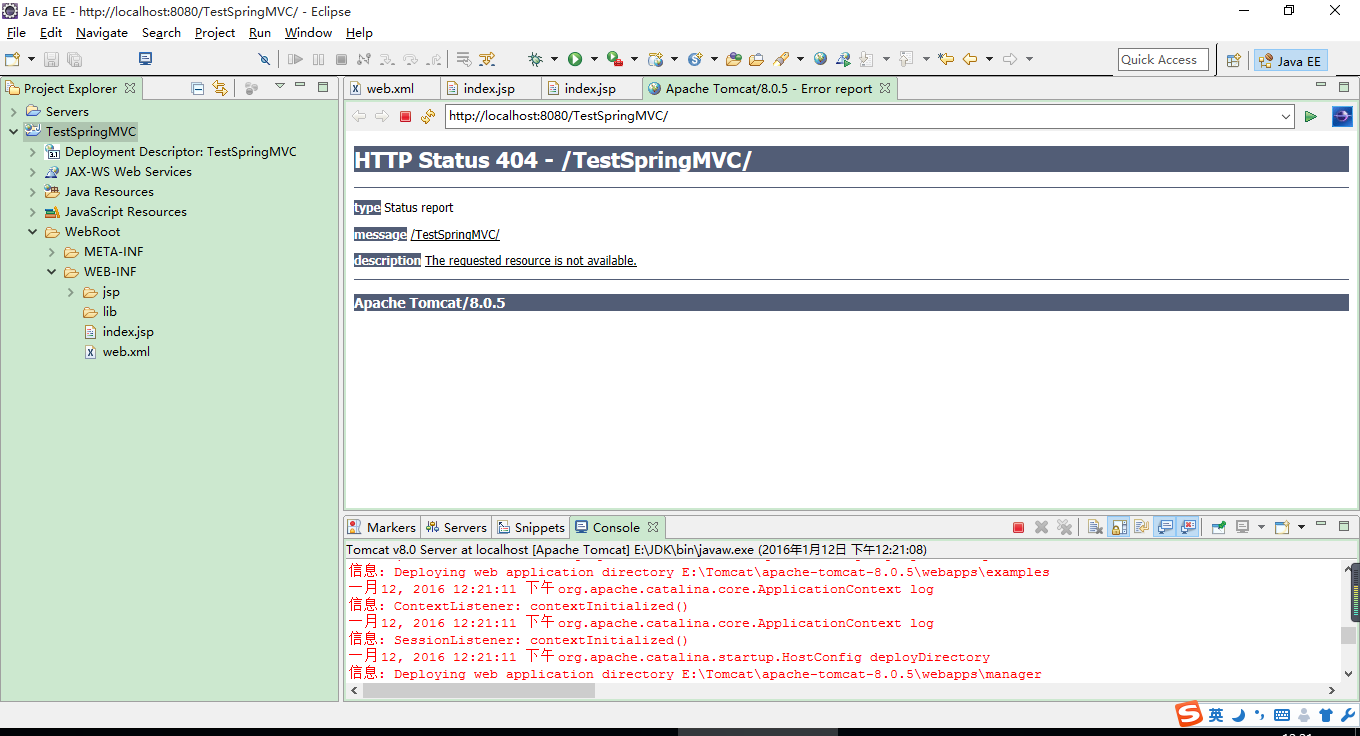Viewport: 1360px width, 736px height.
Task: Click the Open Console icon
Action: (1282, 527)
